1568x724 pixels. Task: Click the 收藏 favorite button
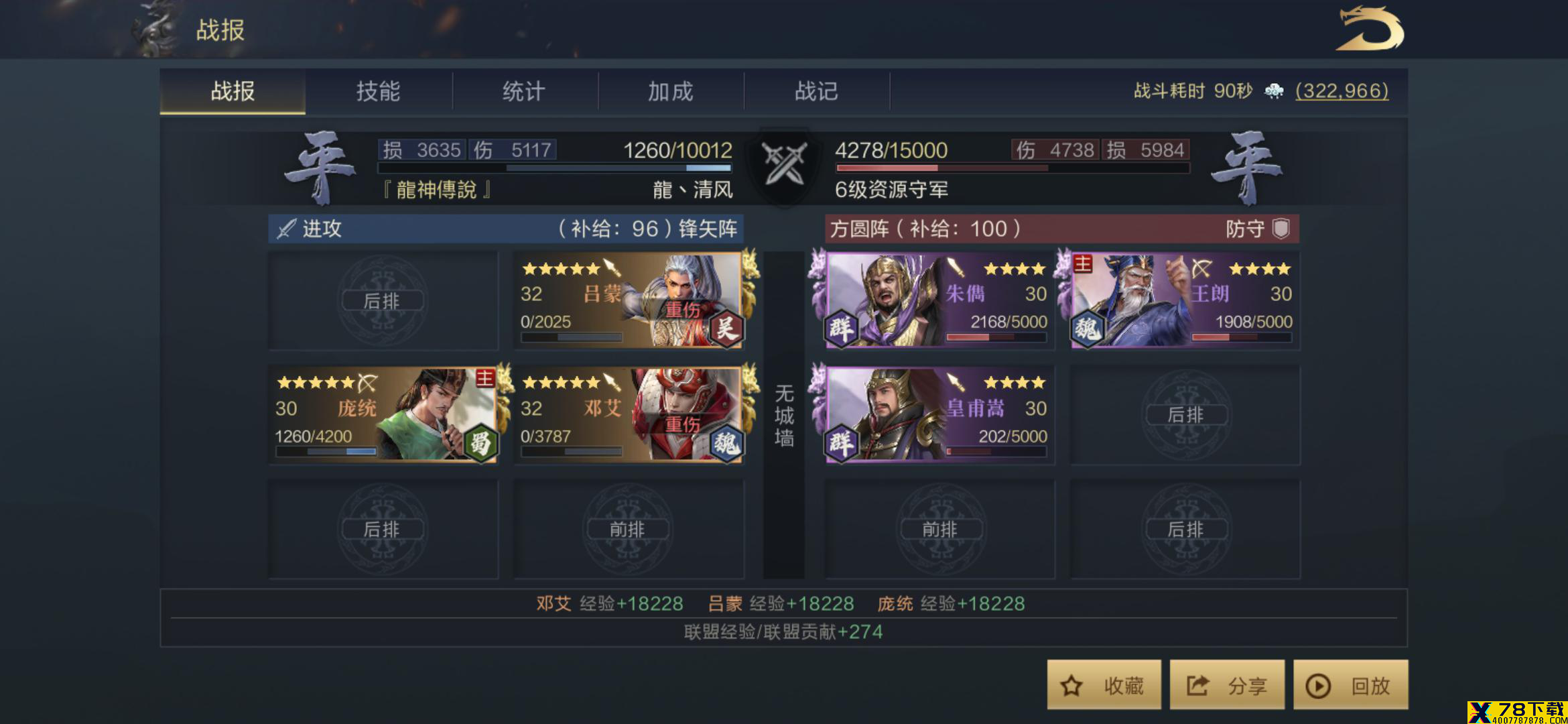click(x=1104, y=685)
